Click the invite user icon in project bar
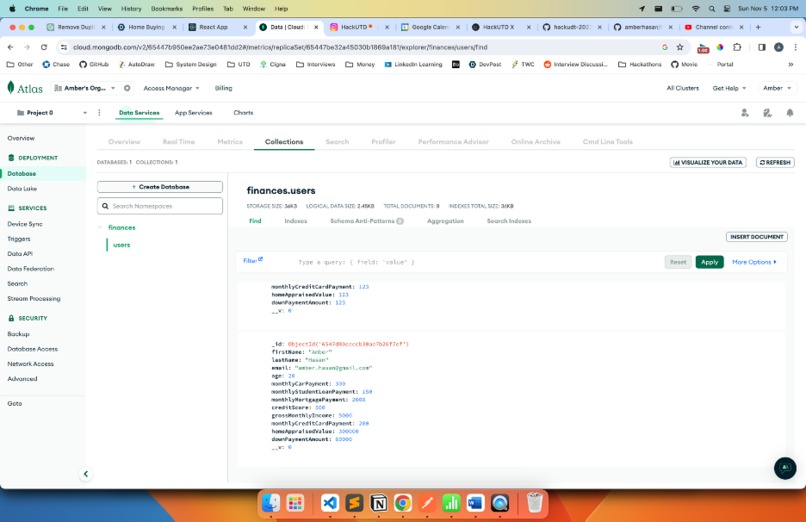 pos(744,113)
